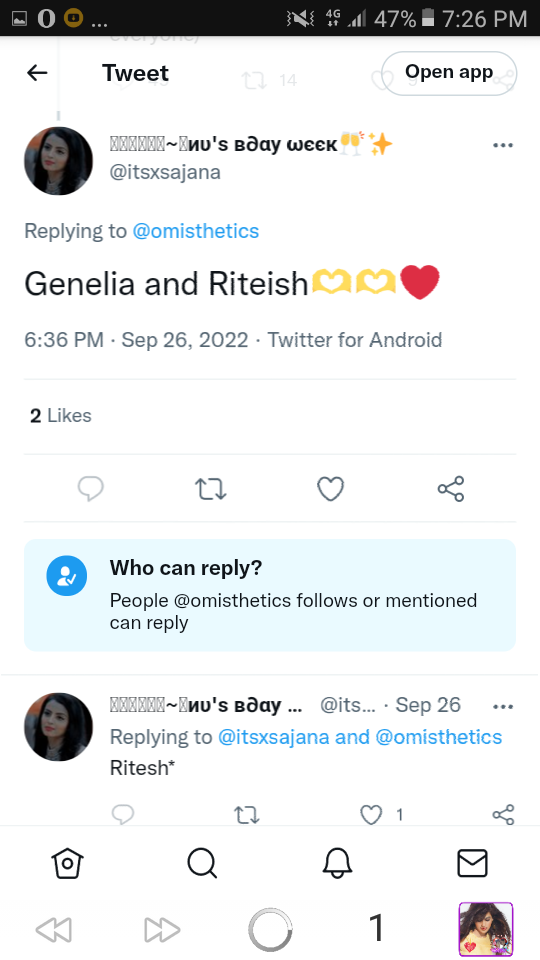Viewport: 540px width, 960px height.
Task: Open more options on the Ritesh* reply
Action: [x=503, y=707]
